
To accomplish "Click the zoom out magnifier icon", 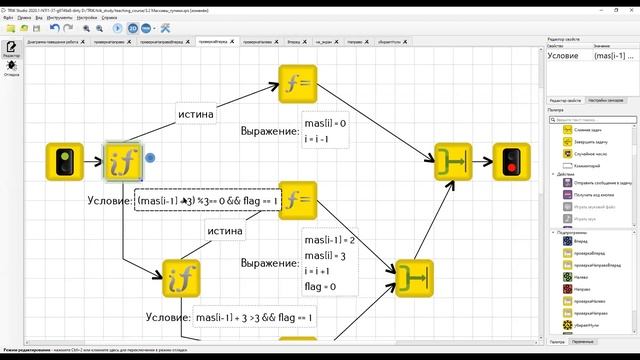I will pos(99,28).
